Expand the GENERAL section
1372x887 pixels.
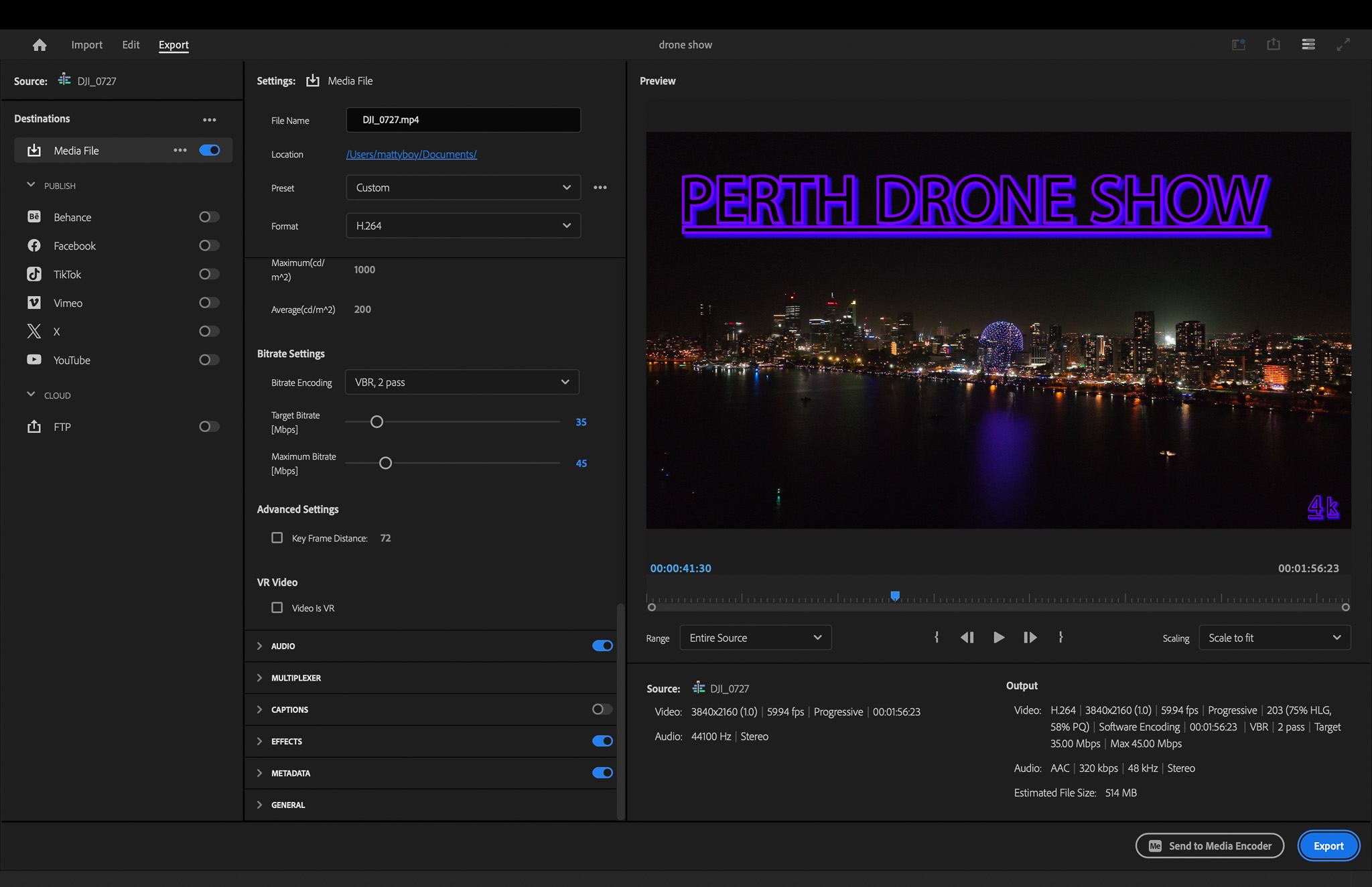click(x=259, y=805)
